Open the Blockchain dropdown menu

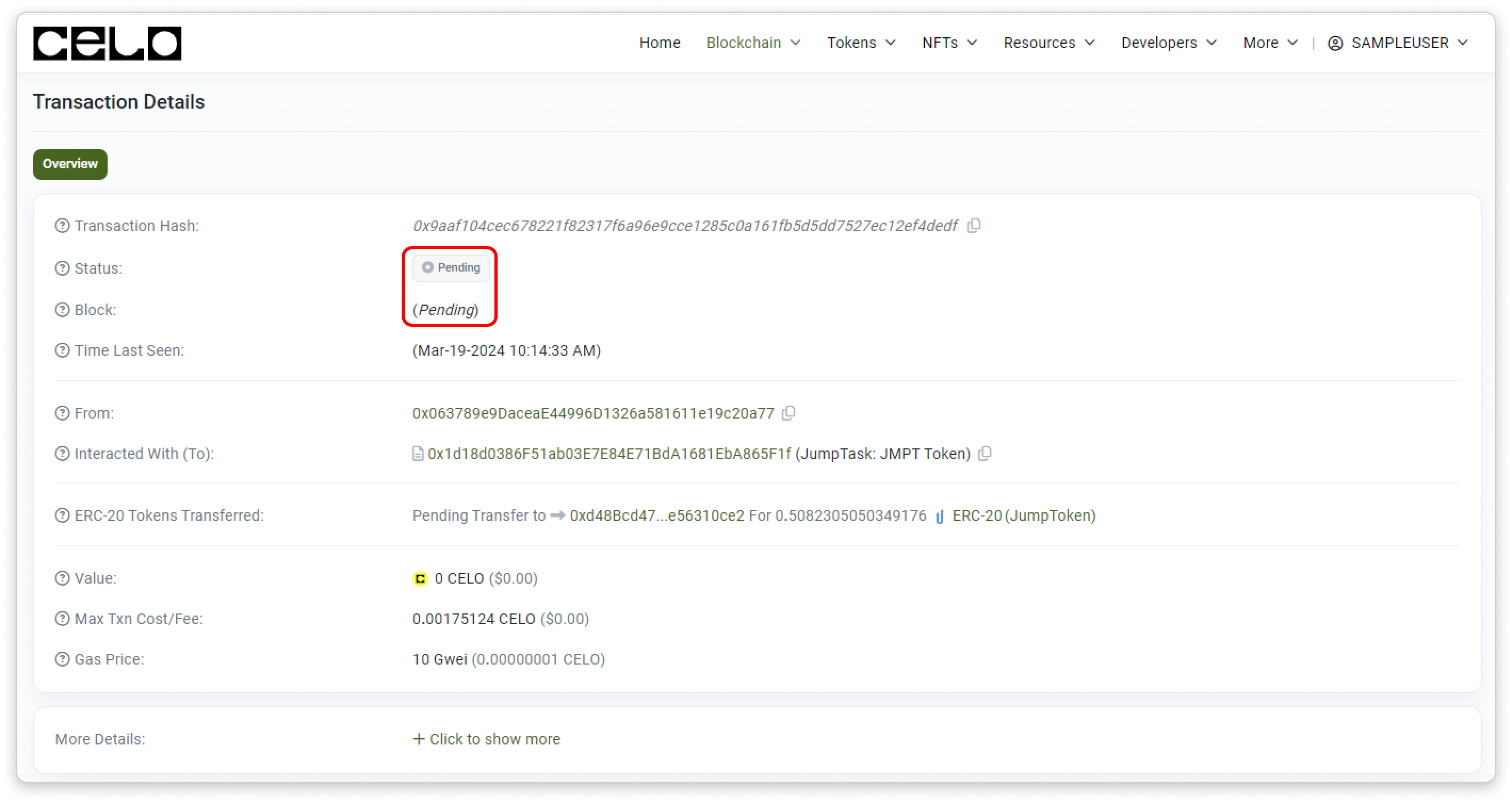point(754,43)
